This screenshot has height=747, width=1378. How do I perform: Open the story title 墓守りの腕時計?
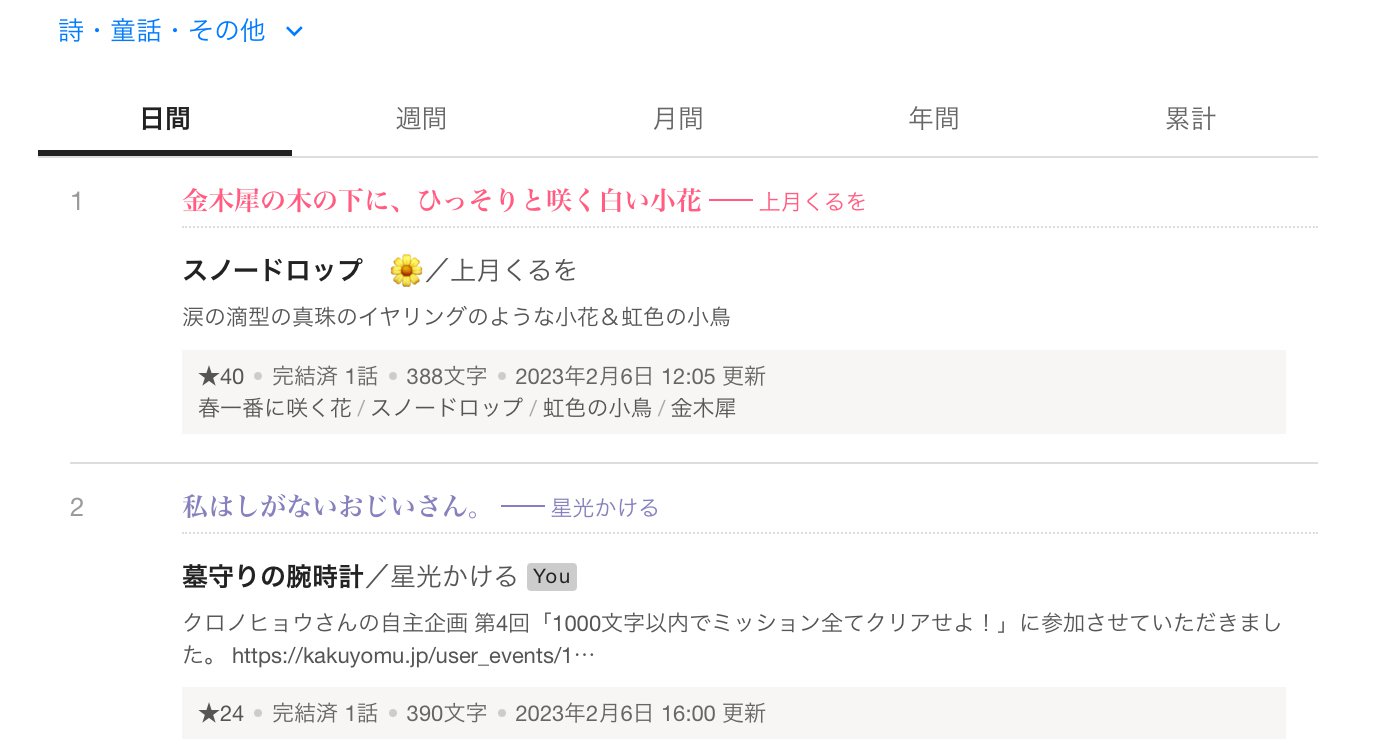pos(273,576)
